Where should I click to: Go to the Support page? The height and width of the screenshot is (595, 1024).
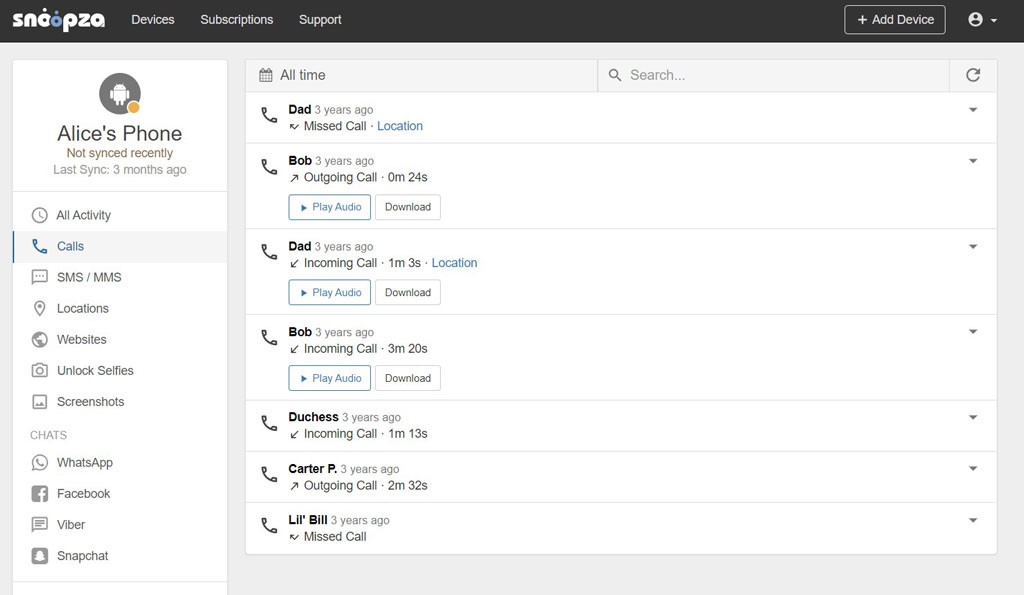(320, 20)
